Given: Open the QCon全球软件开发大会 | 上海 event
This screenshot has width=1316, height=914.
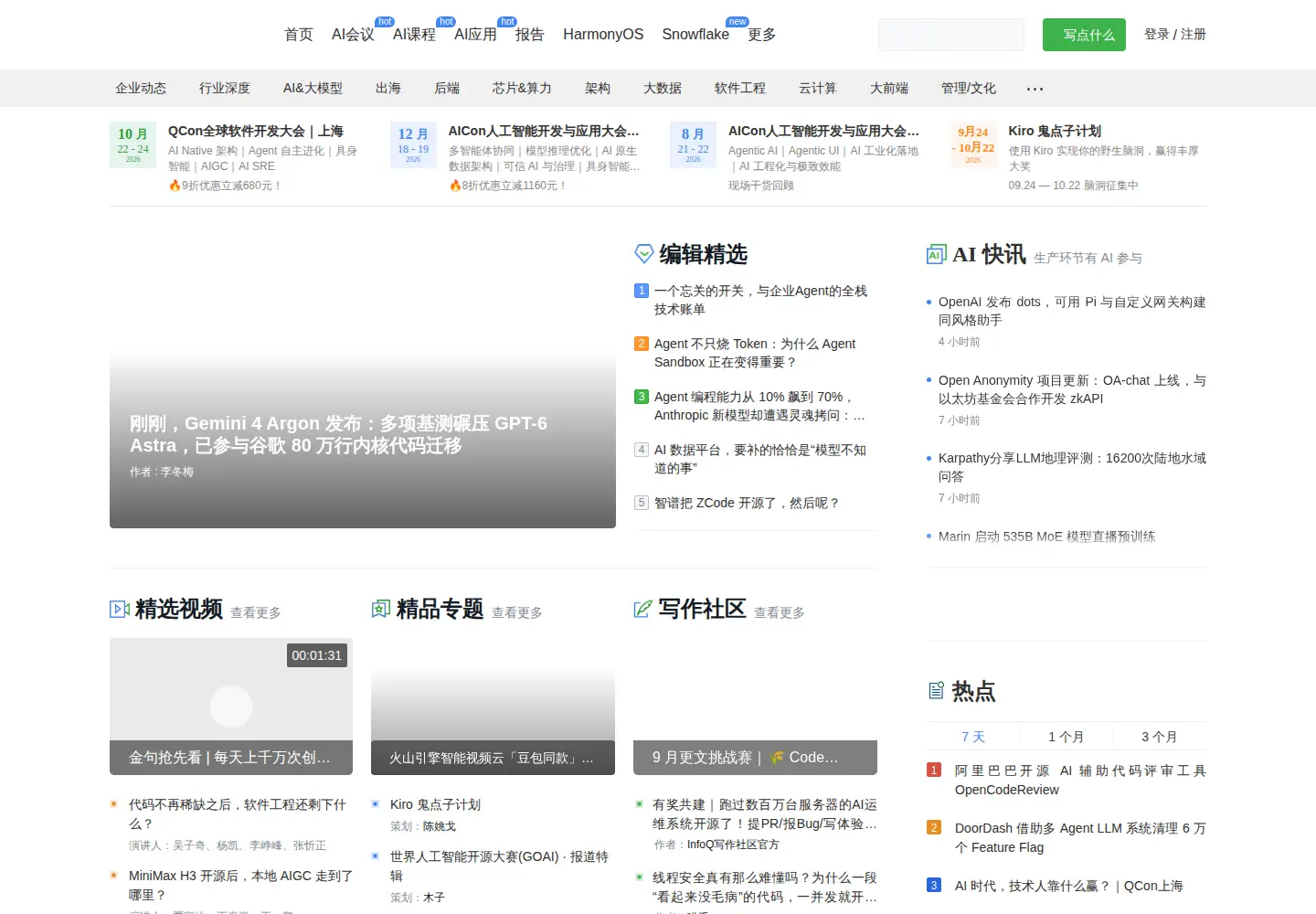Looking at the screenshot, I should (x=256, y=132).
